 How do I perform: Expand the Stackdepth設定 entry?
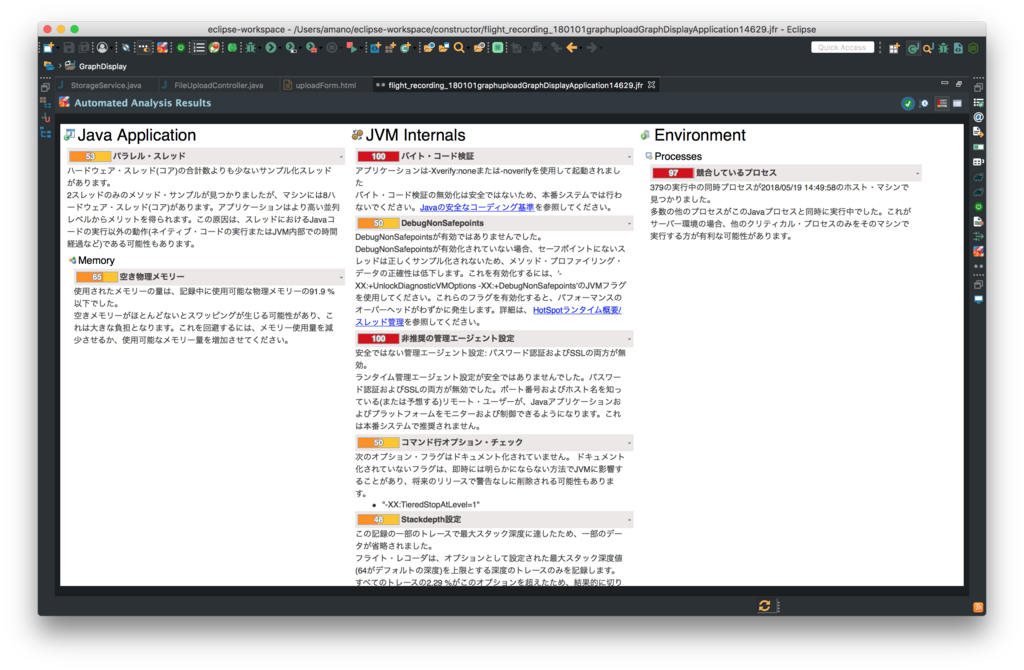(630, 519)
